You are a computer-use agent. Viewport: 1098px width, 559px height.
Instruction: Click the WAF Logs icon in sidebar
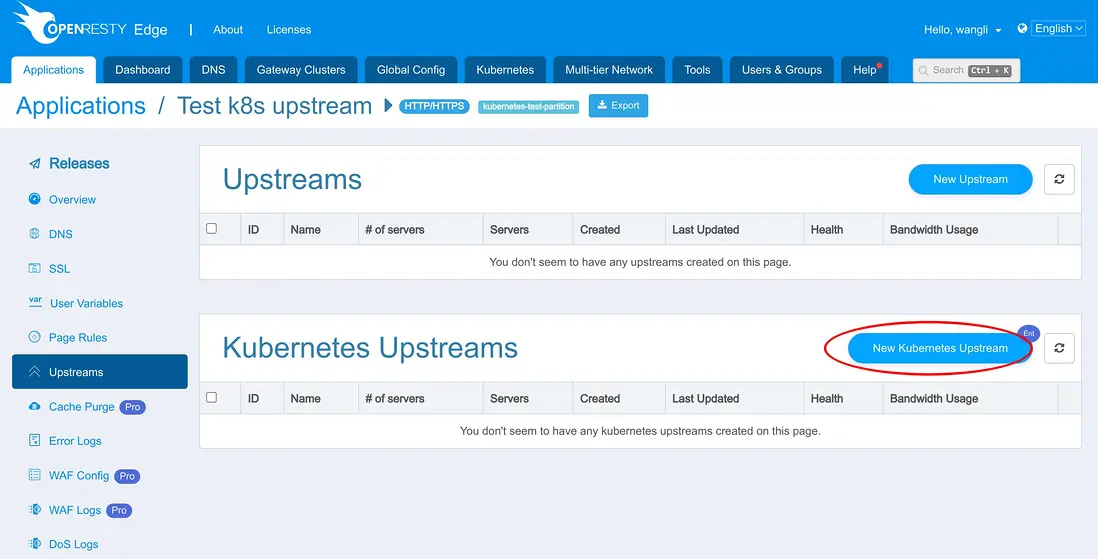click(34, 510)
